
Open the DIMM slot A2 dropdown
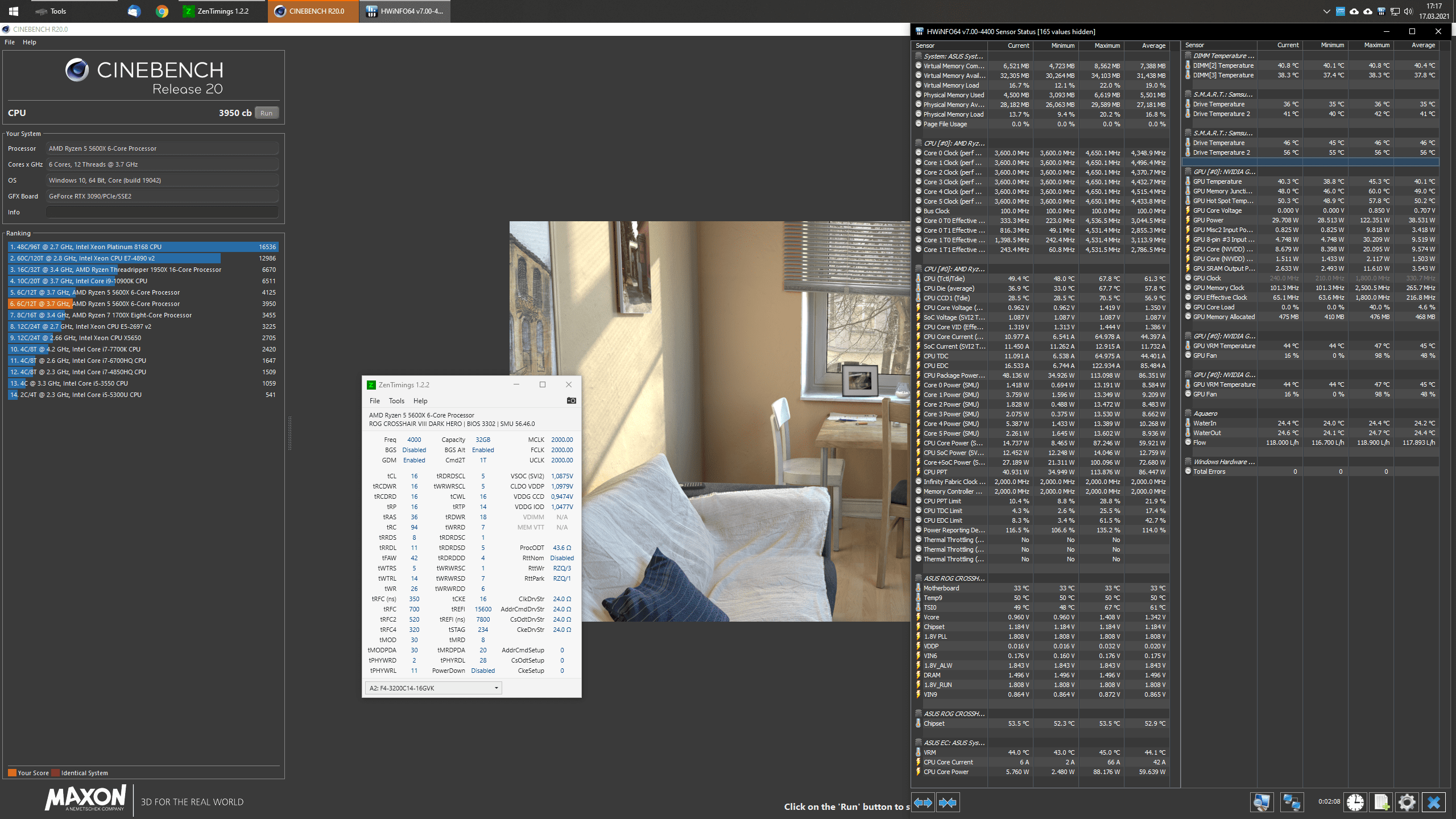pyautogui.click(x=433, y=688)
